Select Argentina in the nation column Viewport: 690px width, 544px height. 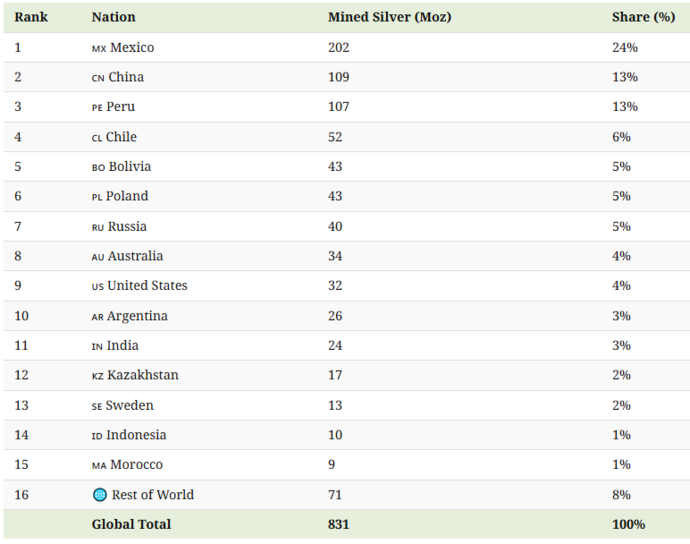pos(137,316)
